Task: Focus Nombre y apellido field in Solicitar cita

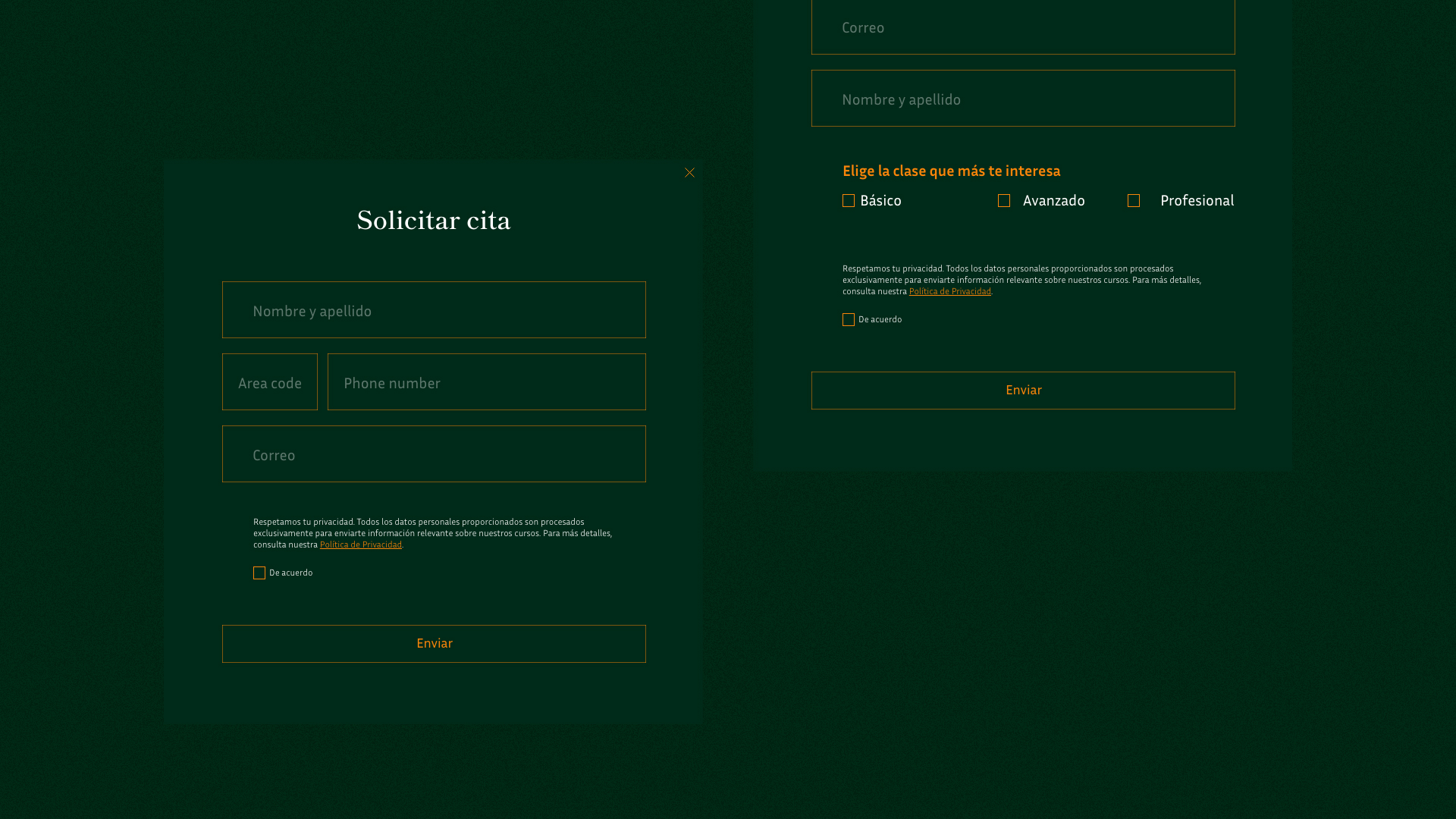Action: tap(434, 310)
